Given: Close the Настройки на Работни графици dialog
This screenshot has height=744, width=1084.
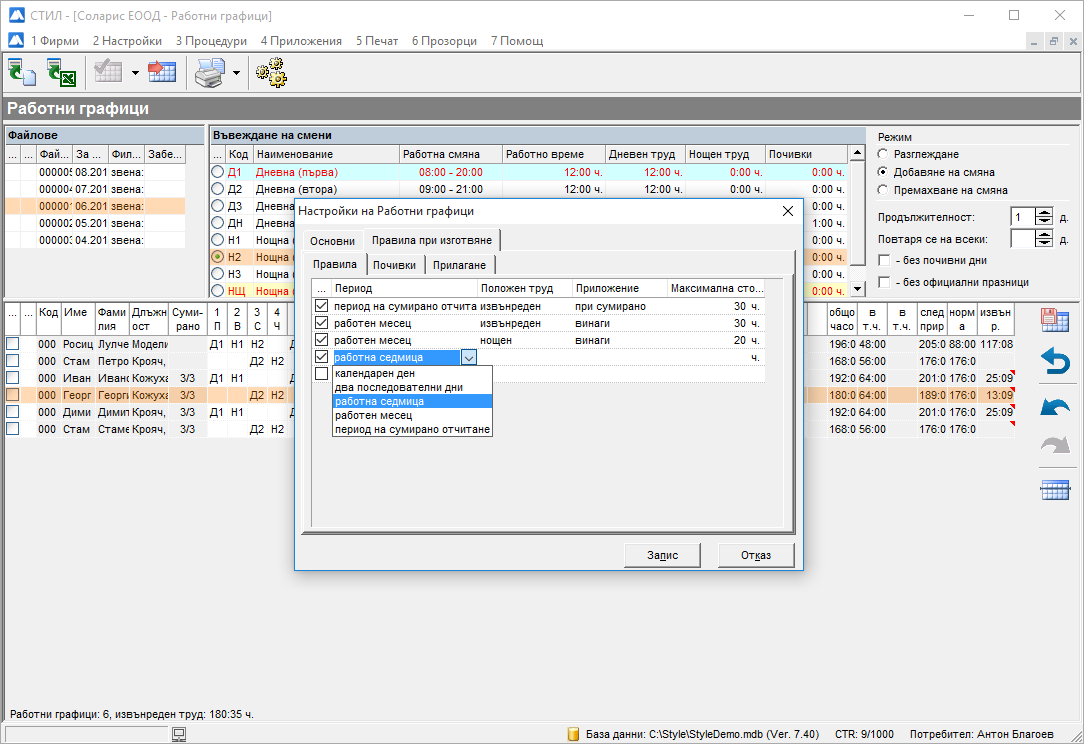Looking at the screenshot, I should [787, 211].
